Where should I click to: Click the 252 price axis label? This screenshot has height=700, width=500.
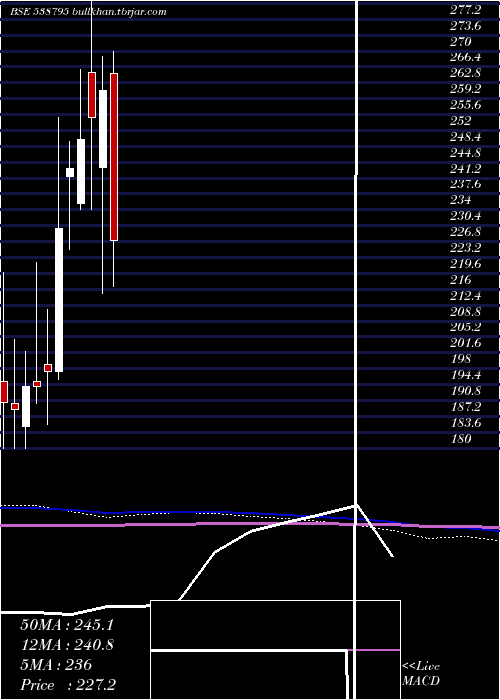pyautogui.click(x=460, y=121)
